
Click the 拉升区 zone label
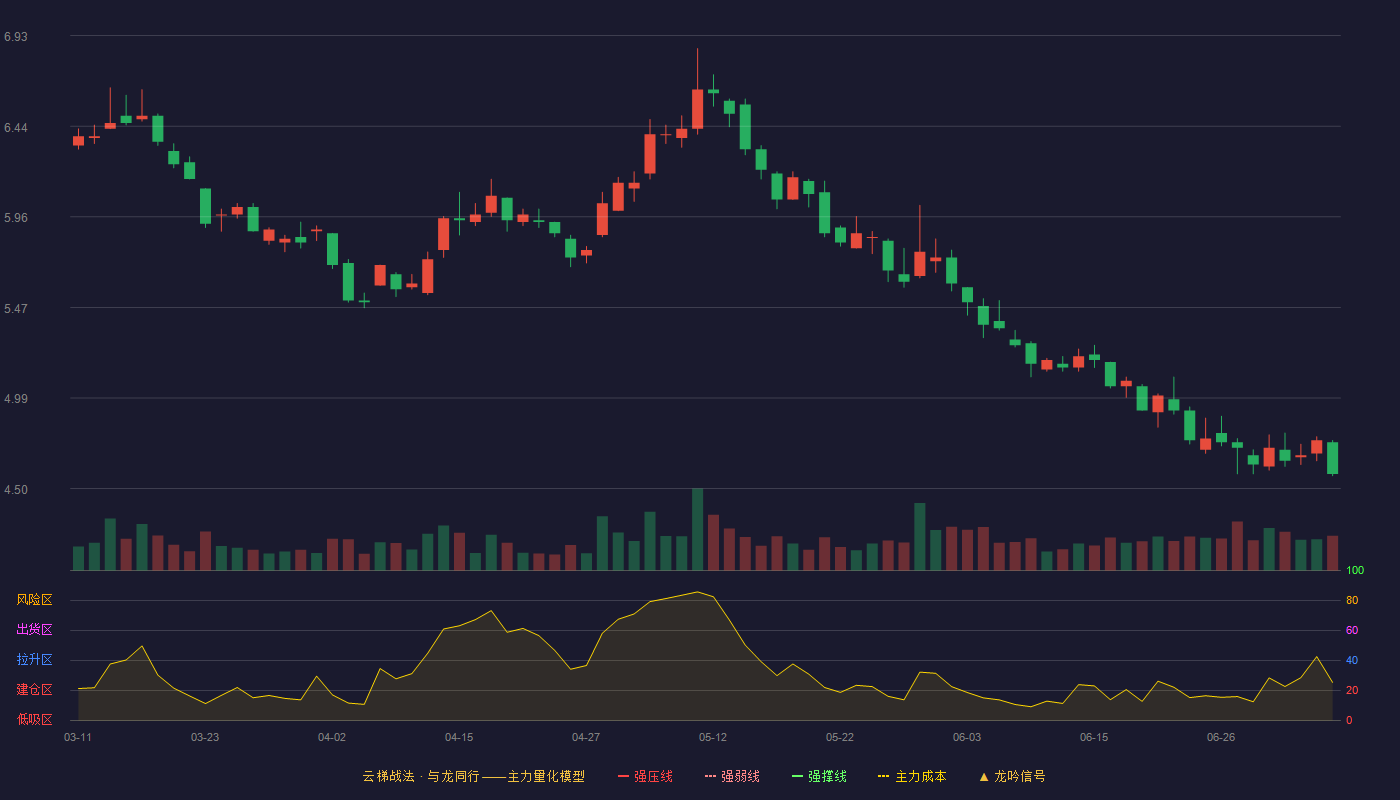point(34,660)
